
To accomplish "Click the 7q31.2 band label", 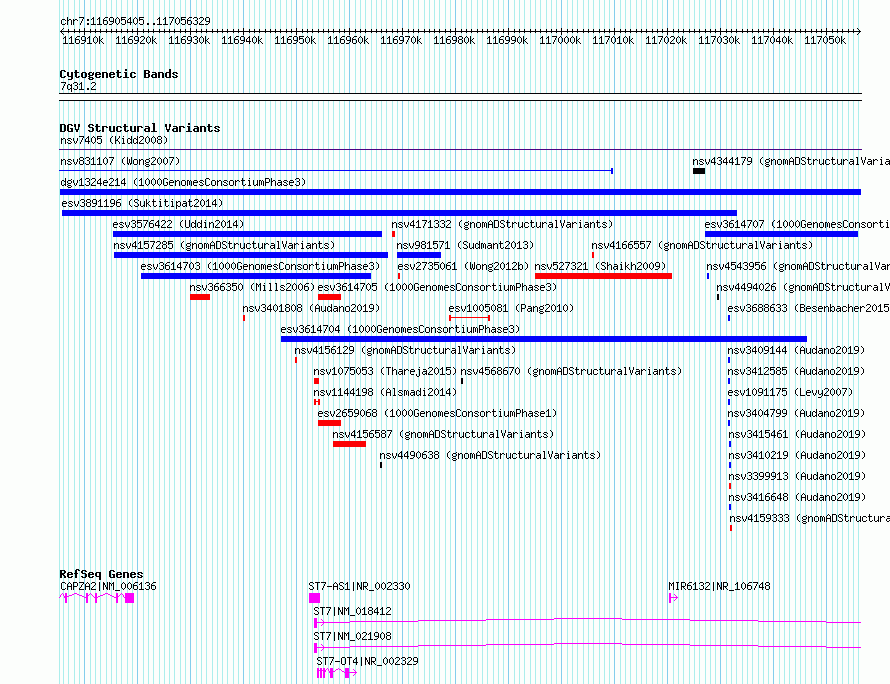I will pyautogui.click(x=78, y=86).
